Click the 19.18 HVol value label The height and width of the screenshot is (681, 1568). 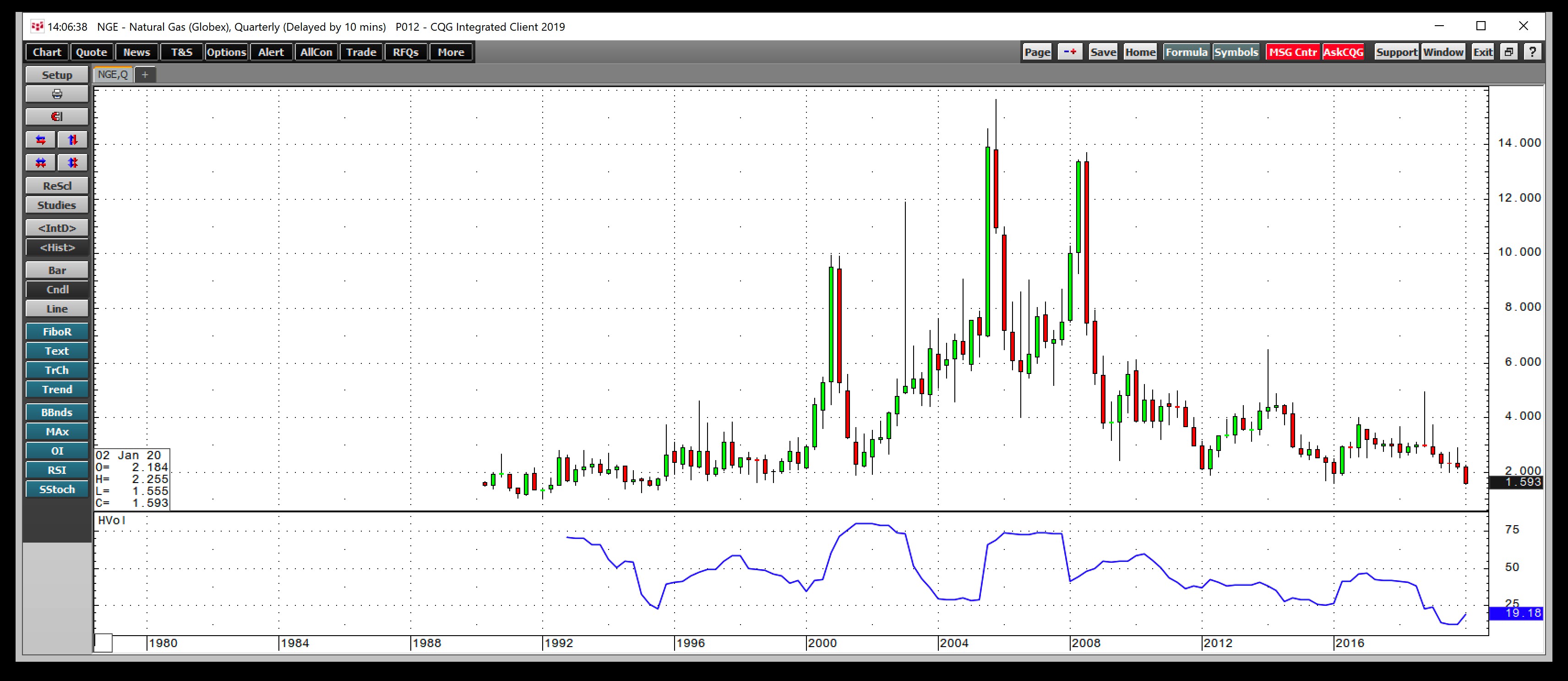(1516, 613)
